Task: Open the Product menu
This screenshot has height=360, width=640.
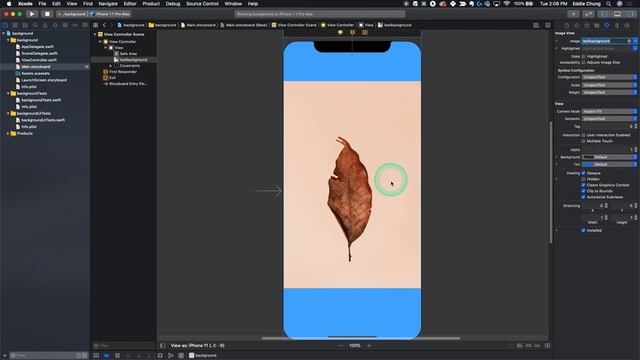Action: click(151, 4)
